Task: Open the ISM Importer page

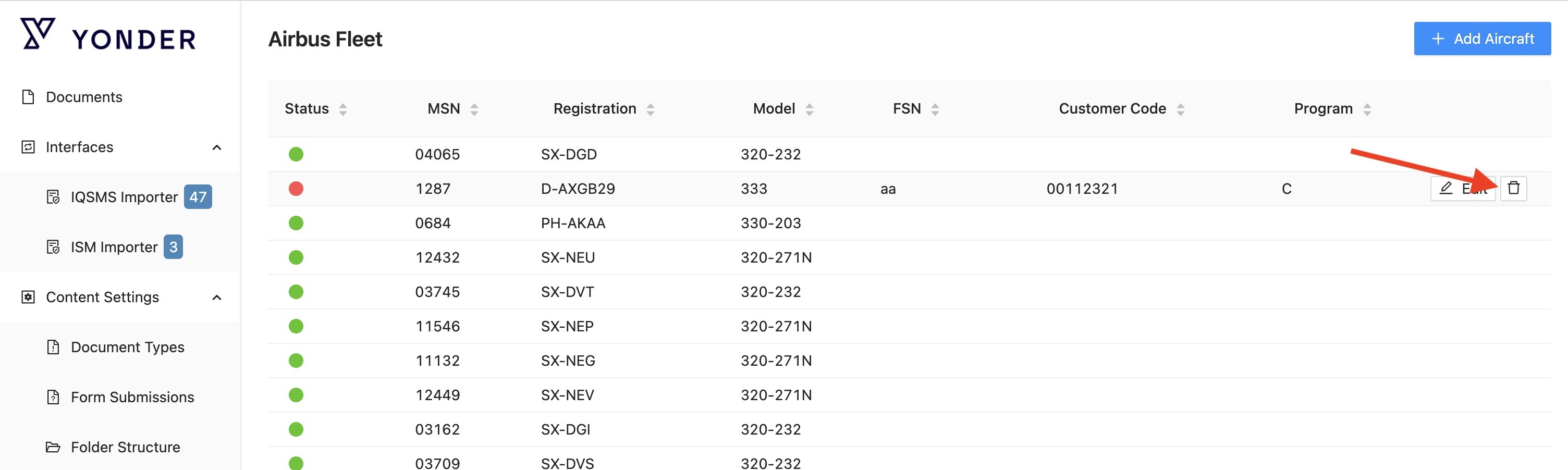Action: 114,246
